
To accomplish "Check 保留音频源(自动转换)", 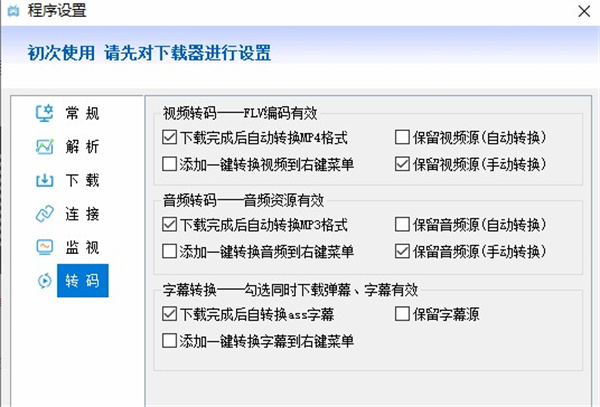I will pos(402,225).
